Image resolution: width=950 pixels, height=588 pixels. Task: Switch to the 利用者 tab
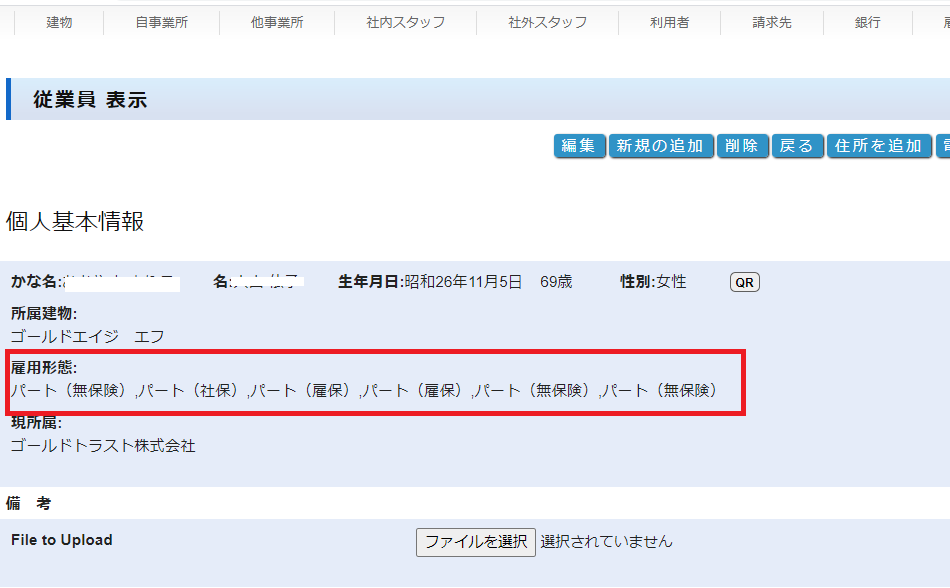coord(669,22)
